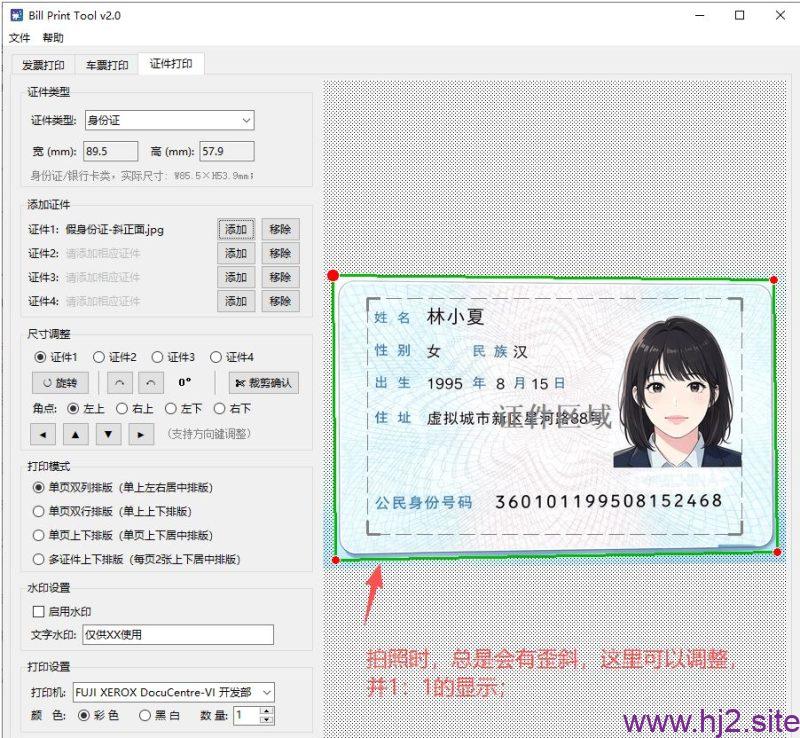Click the 裁剪确认 scissors button
This screenshot has width=800, height=738.
click(x=264, y=383)
